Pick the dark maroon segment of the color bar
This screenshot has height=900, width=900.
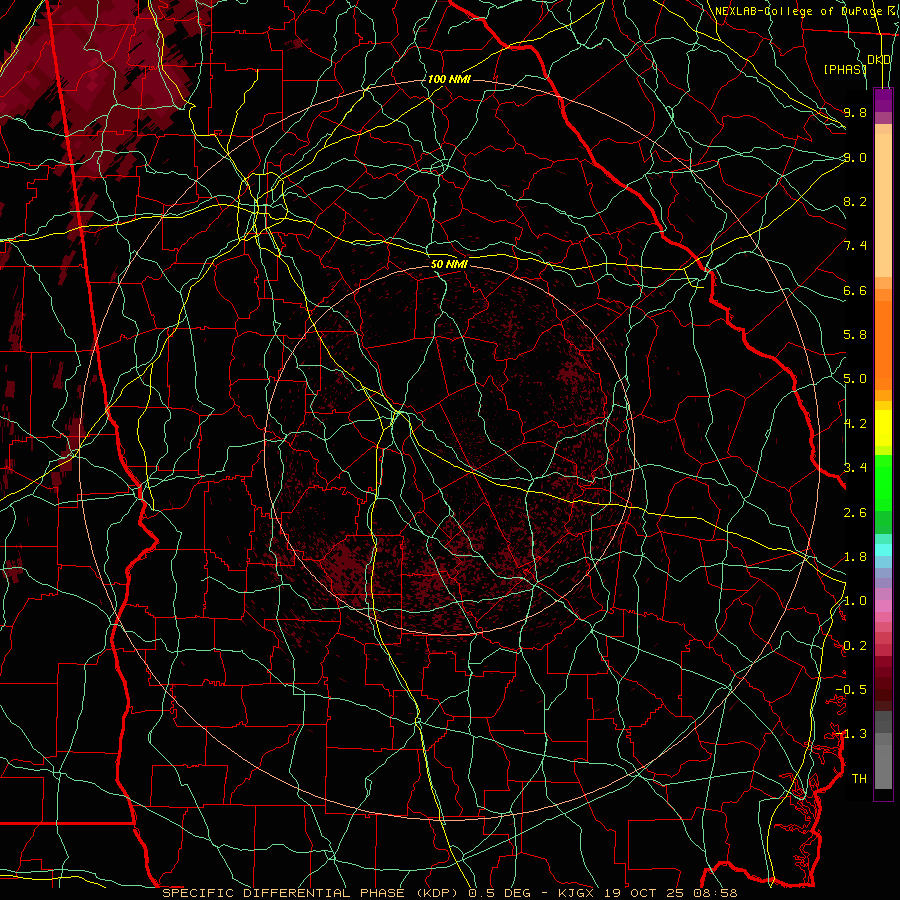883,683
